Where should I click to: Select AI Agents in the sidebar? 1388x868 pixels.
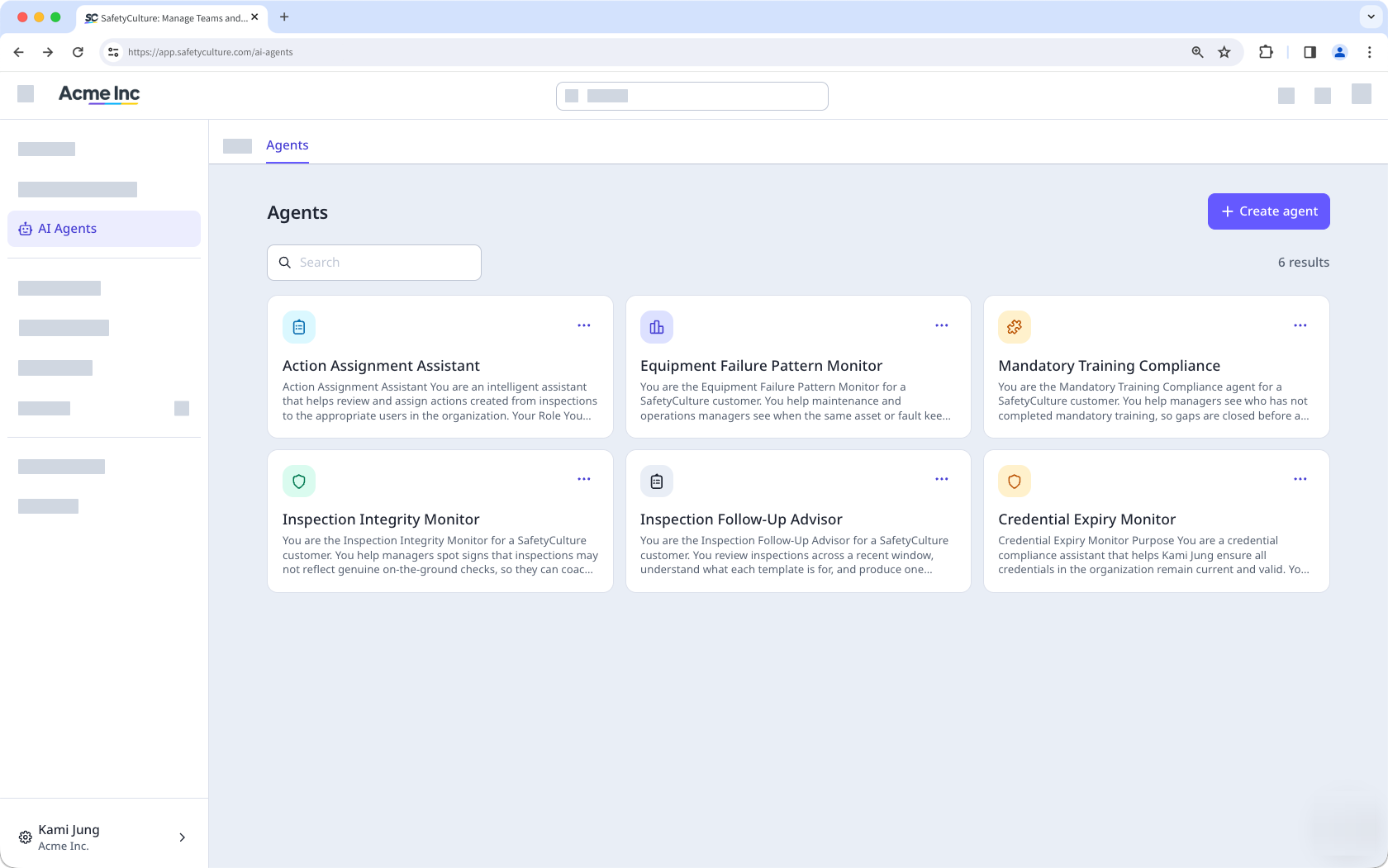pyautogui.click(x=104, y=229)
